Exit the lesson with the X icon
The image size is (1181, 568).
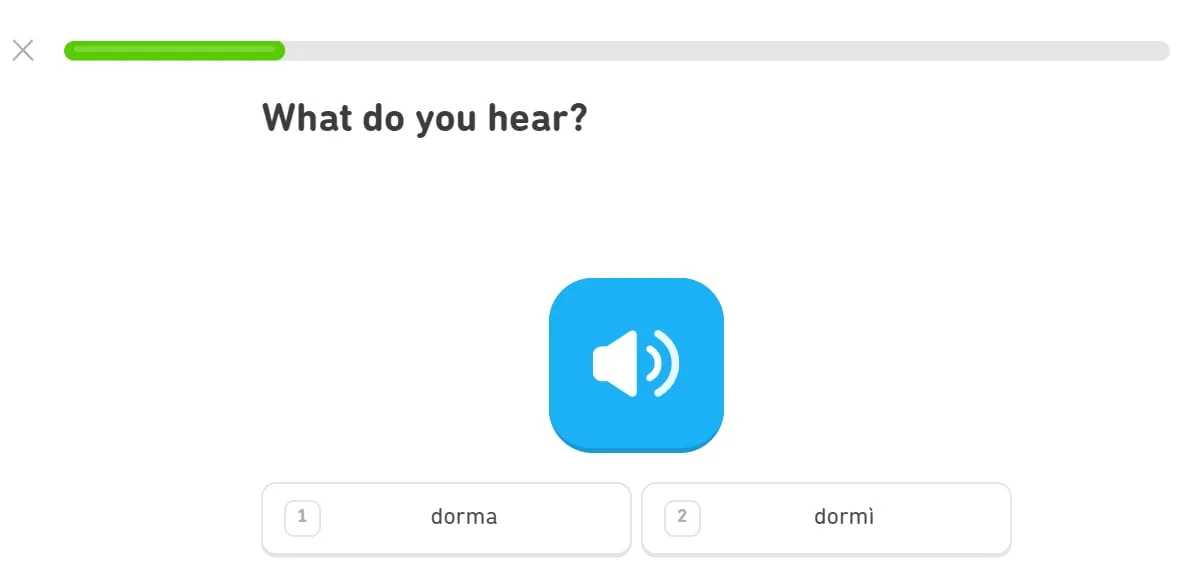23,50
